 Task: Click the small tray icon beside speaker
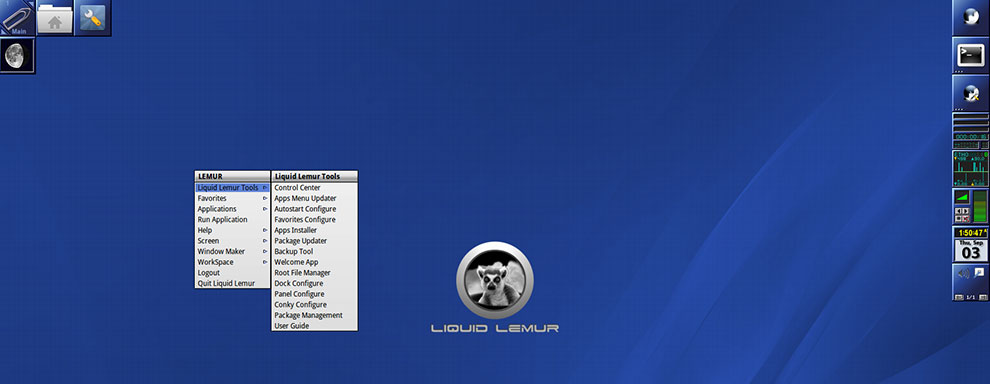tap(979, 272)
